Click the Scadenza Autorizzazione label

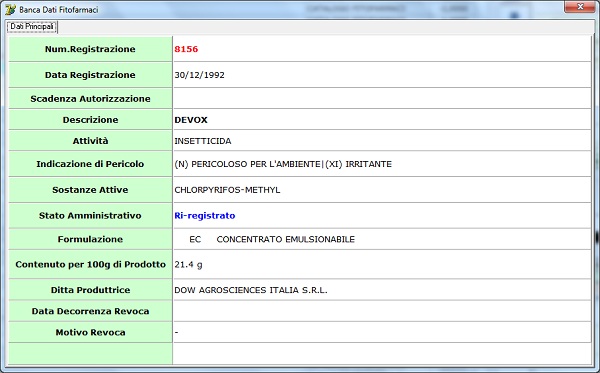pos(90,99)
